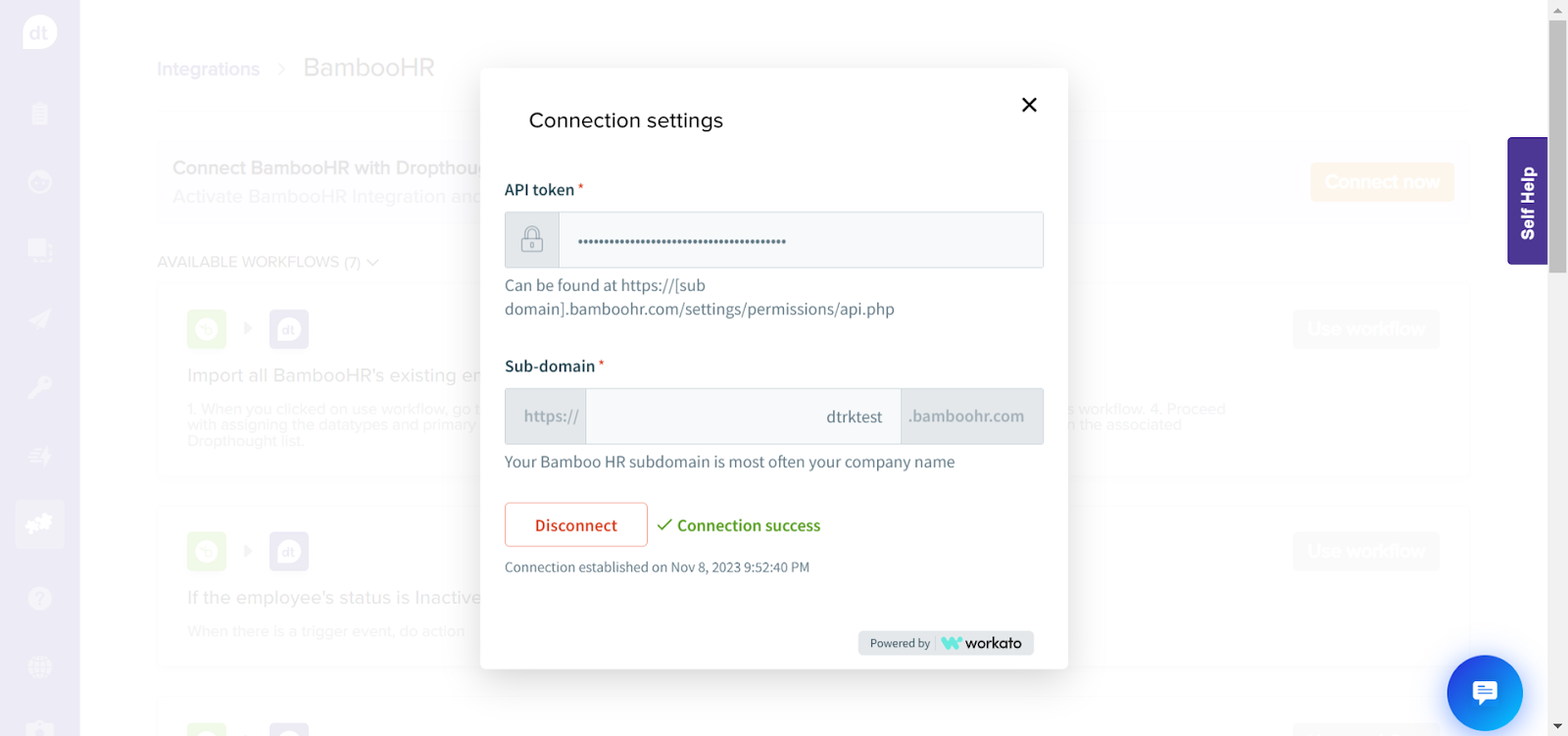Open the clipboard icon in the sidebar
Viewport: 1568px width, 736px height.
(39, 114)
